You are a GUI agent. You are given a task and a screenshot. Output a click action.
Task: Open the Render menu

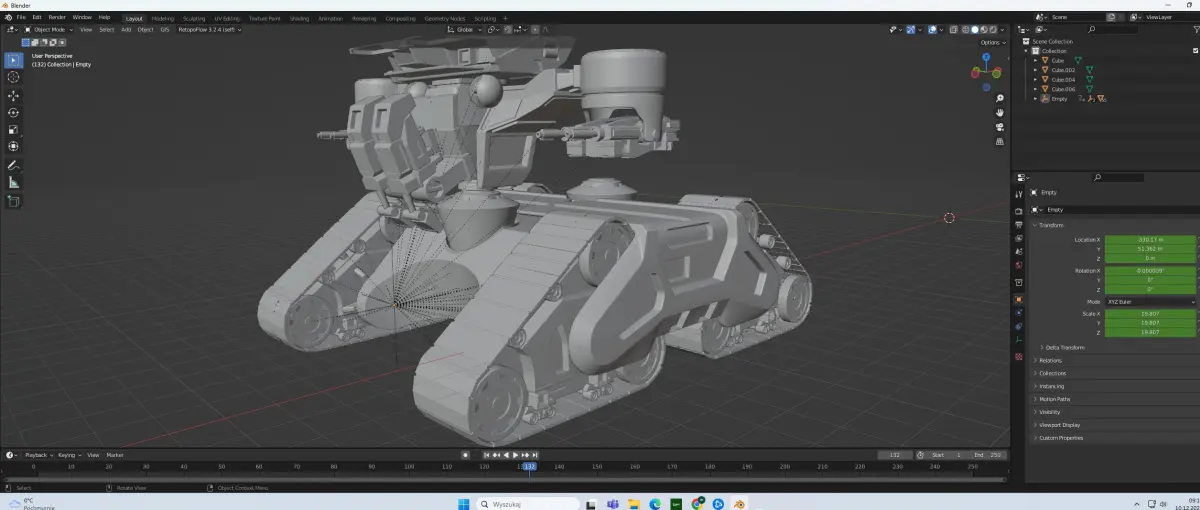57,17
